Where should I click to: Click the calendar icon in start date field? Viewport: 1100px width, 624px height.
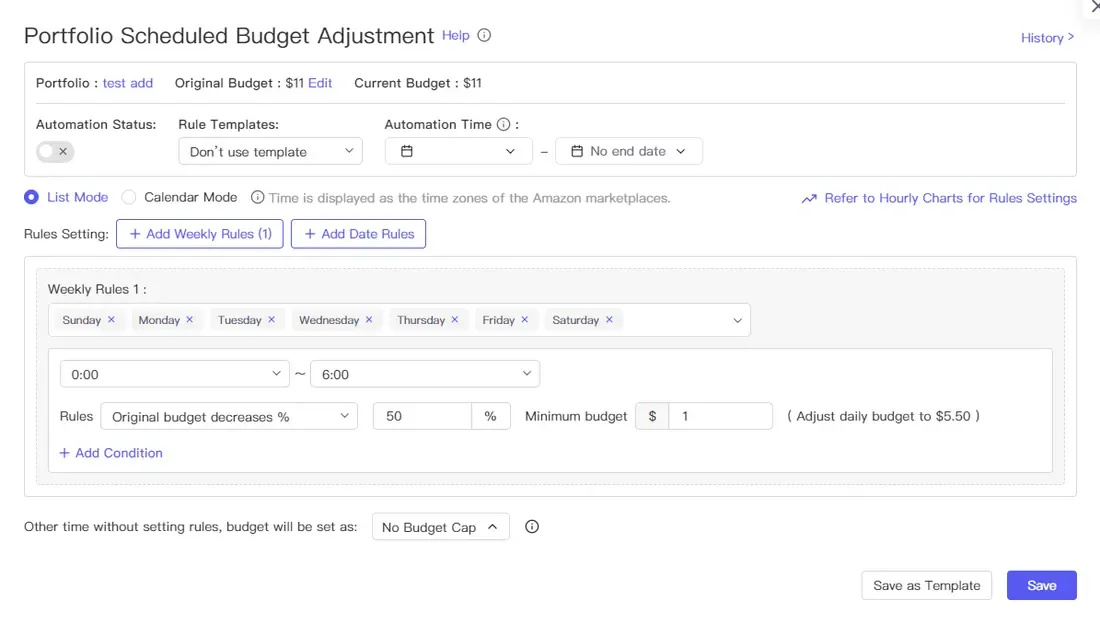407,151
